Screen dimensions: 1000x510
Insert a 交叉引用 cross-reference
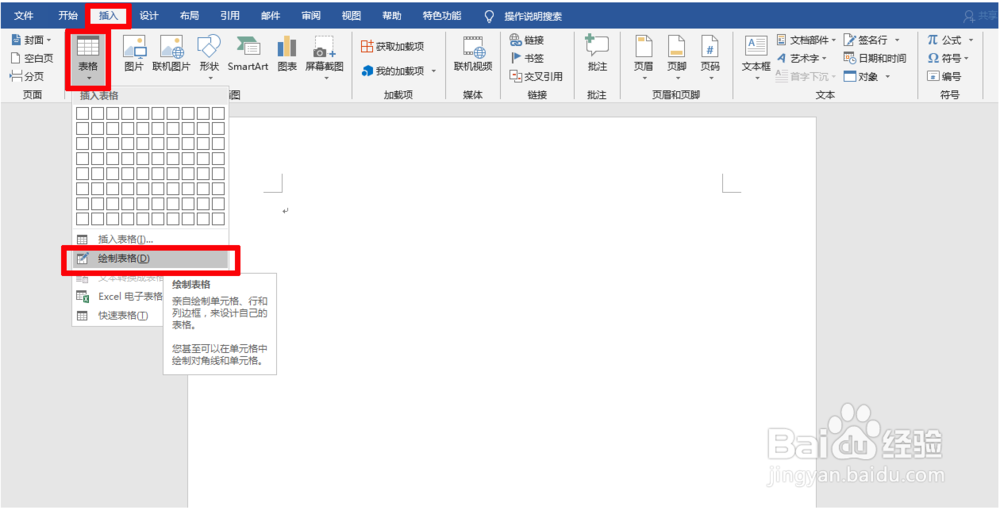(x=536, y=76)
